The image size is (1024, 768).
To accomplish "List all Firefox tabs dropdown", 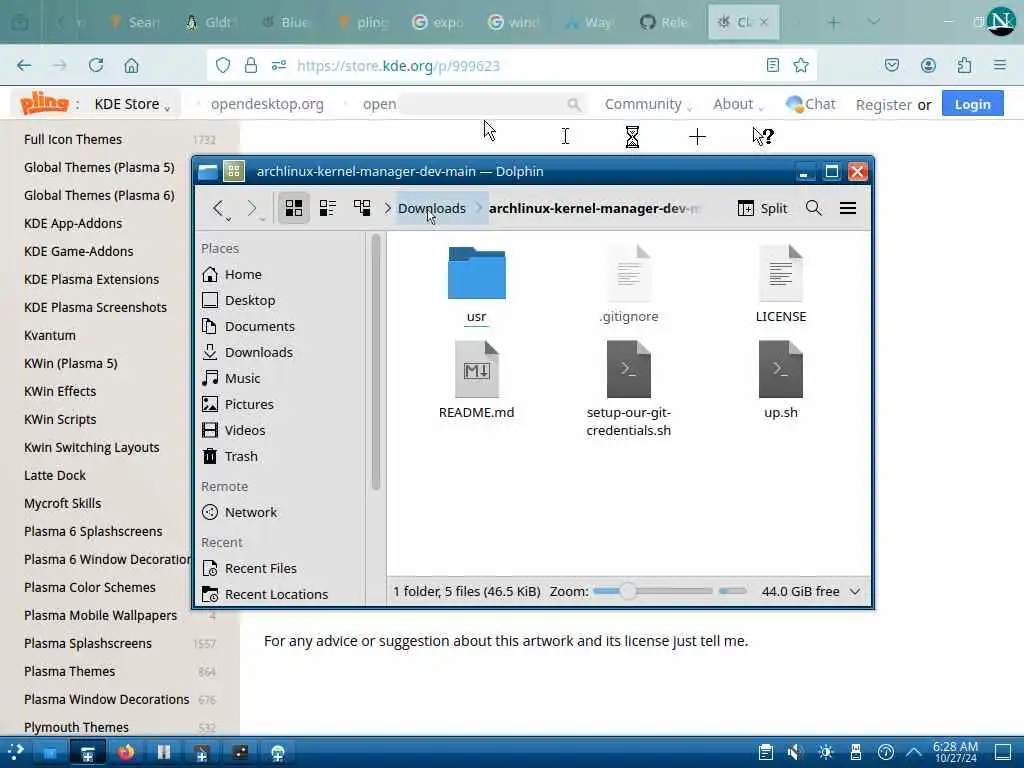I will (873, 22).
